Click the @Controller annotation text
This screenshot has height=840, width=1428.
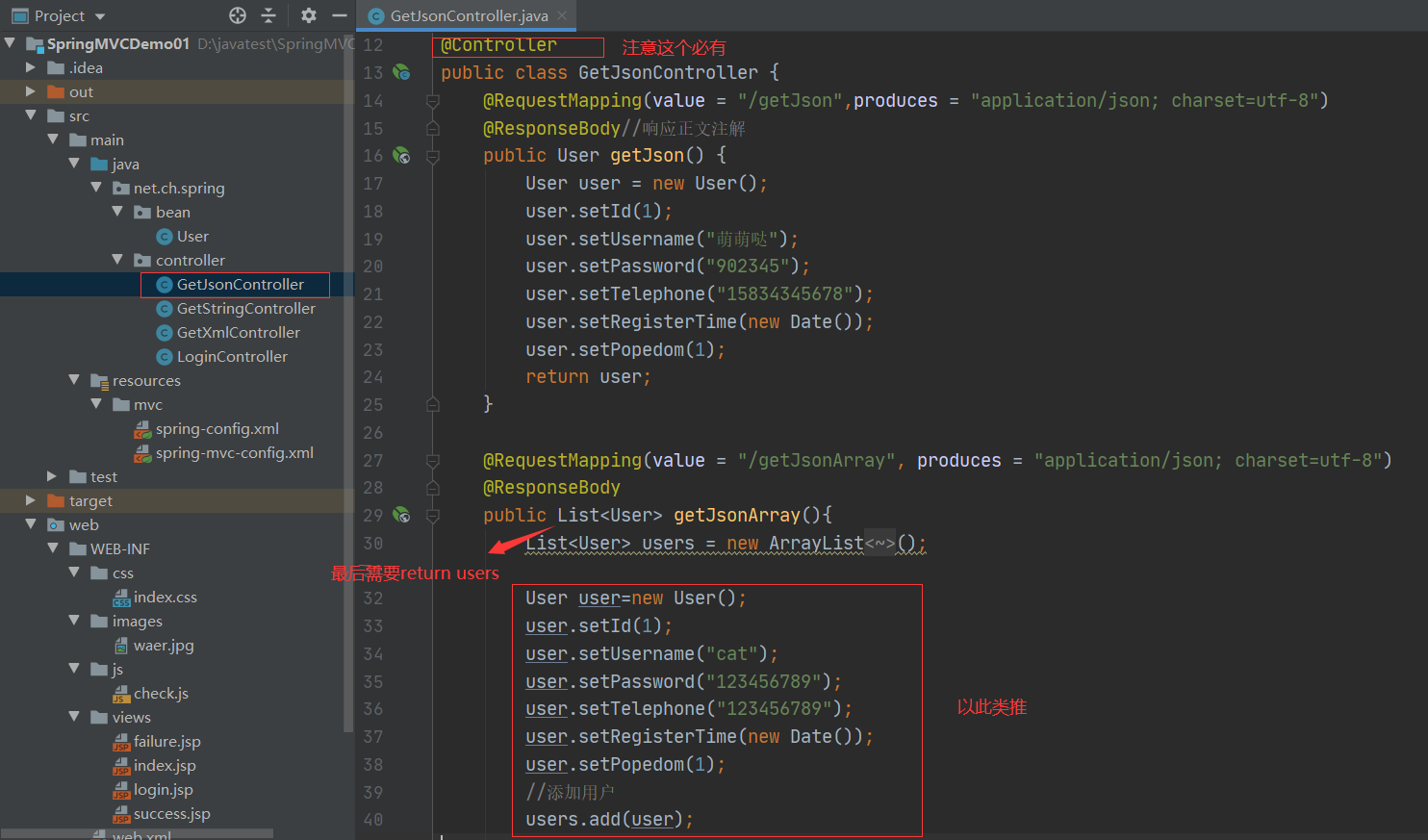498,45
